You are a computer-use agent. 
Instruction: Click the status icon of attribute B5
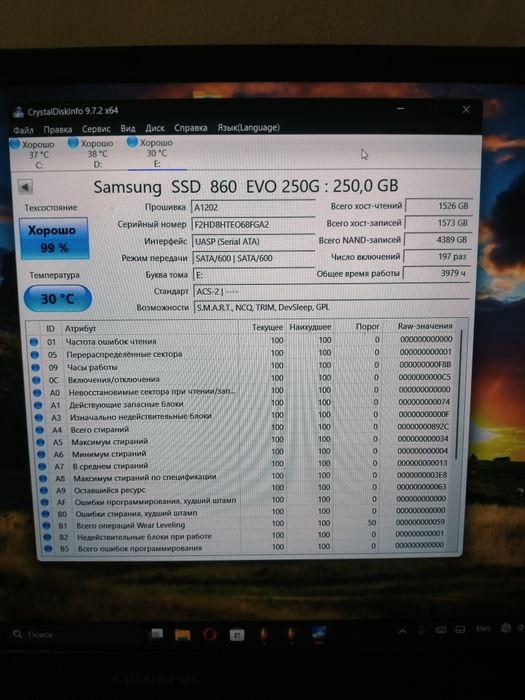point(49,549)
